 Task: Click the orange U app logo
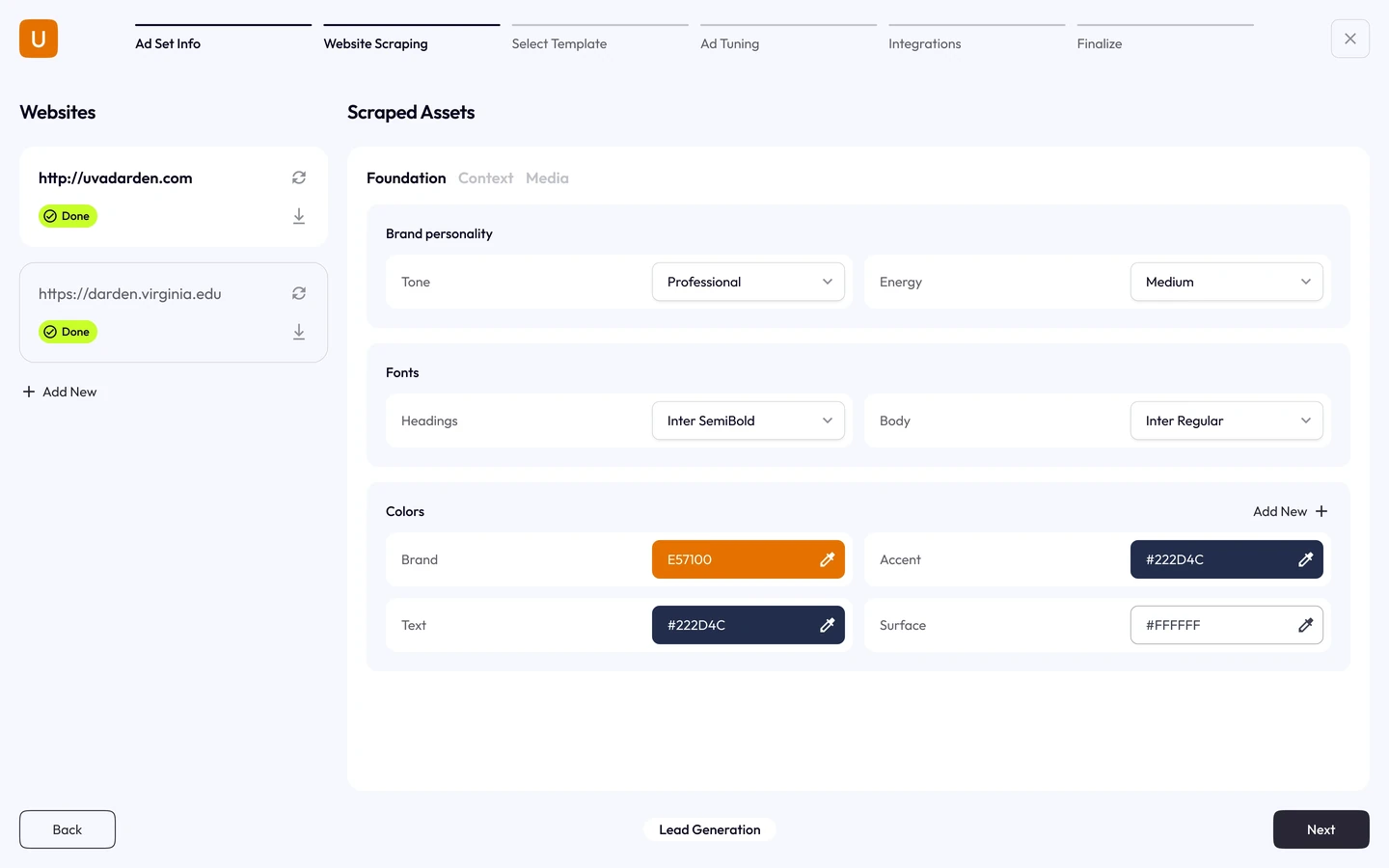39,39
